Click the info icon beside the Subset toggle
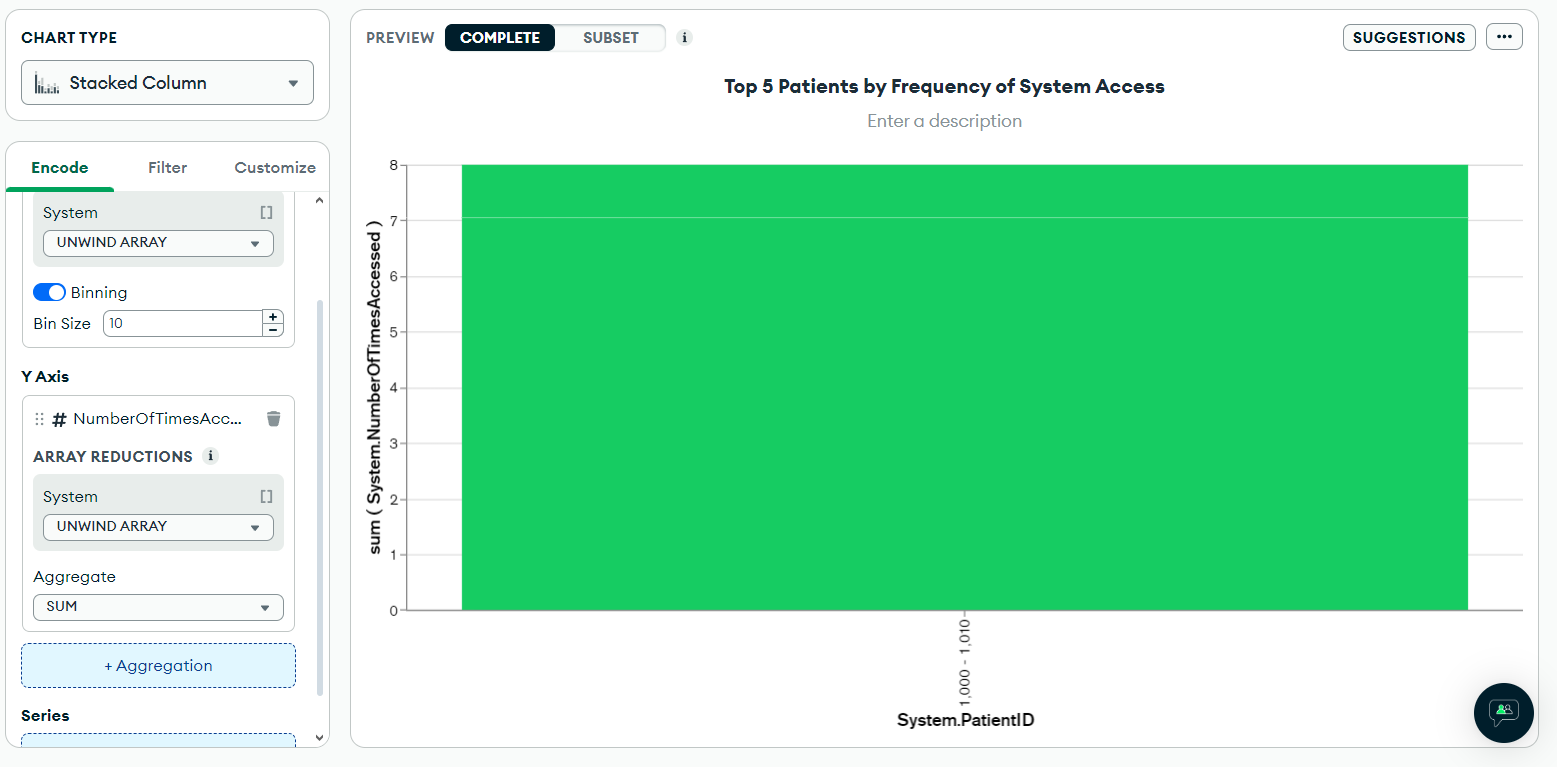The image size is (1557, 767). [x=684, y=37]
